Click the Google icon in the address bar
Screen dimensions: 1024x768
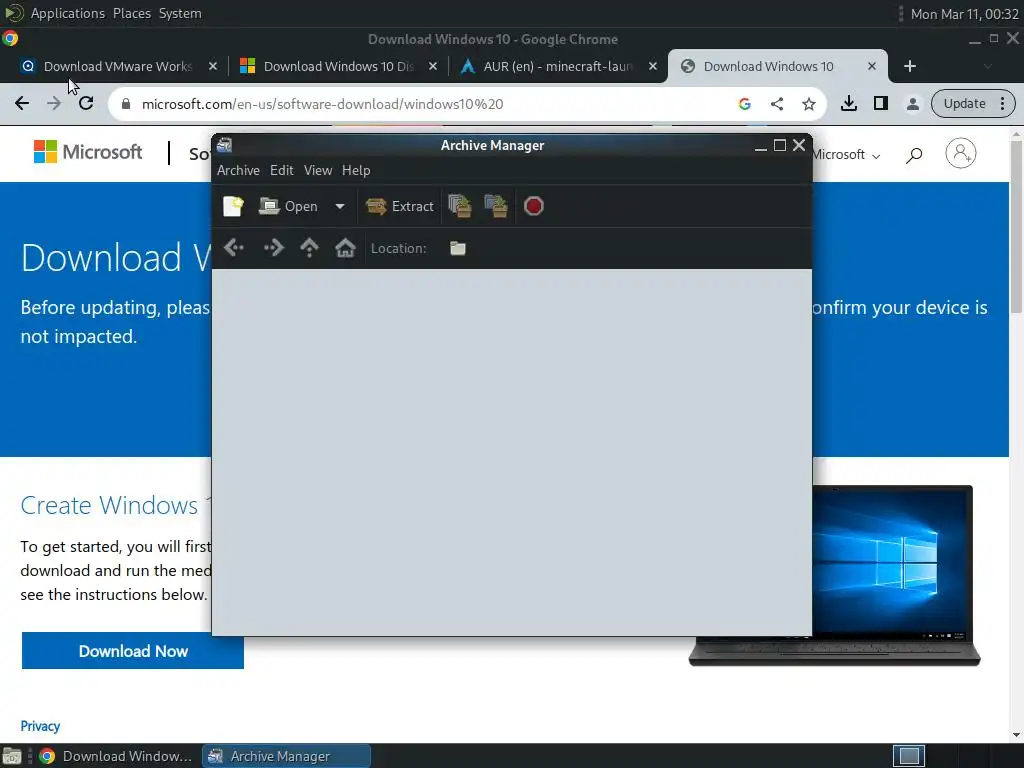(744, 104)
